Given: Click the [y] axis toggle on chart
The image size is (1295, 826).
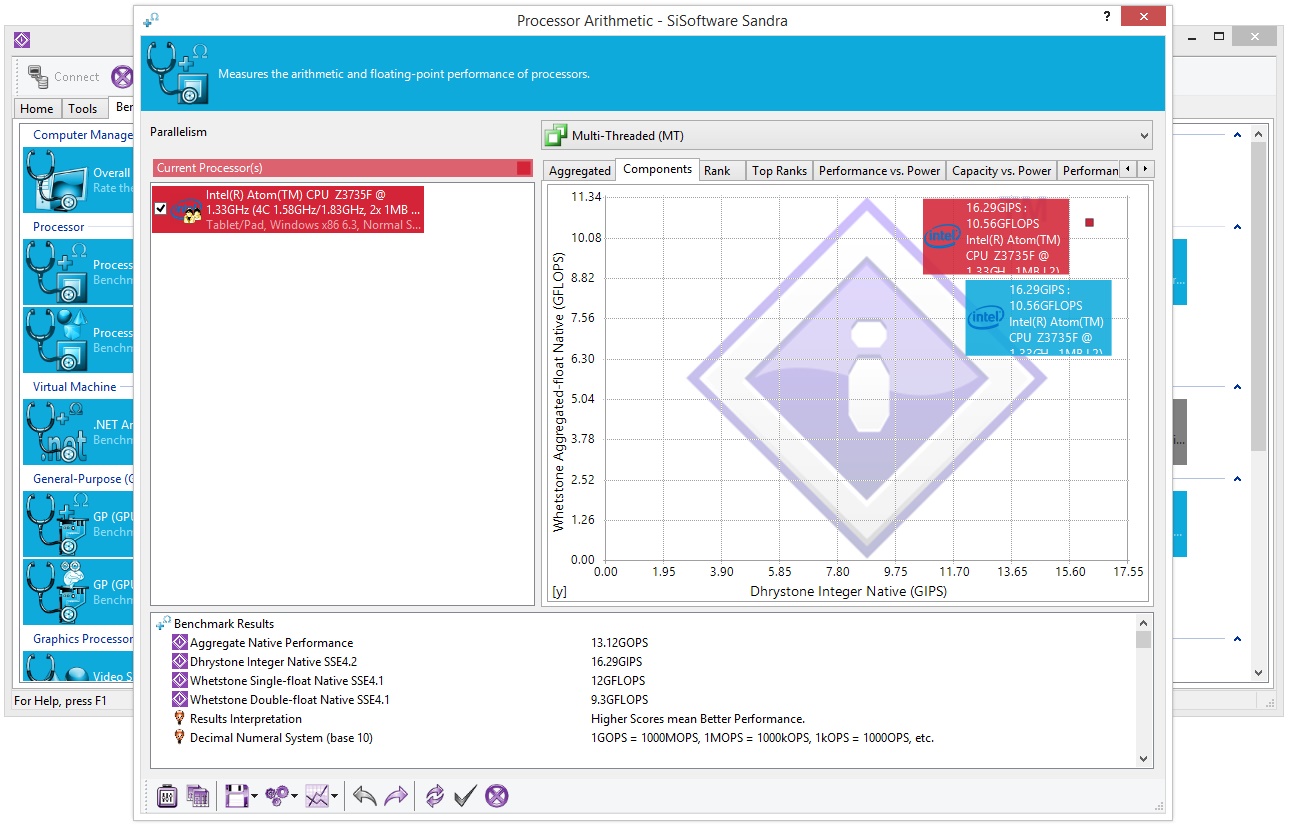Looking at the screenshot, I should click(x=559, y=592).
